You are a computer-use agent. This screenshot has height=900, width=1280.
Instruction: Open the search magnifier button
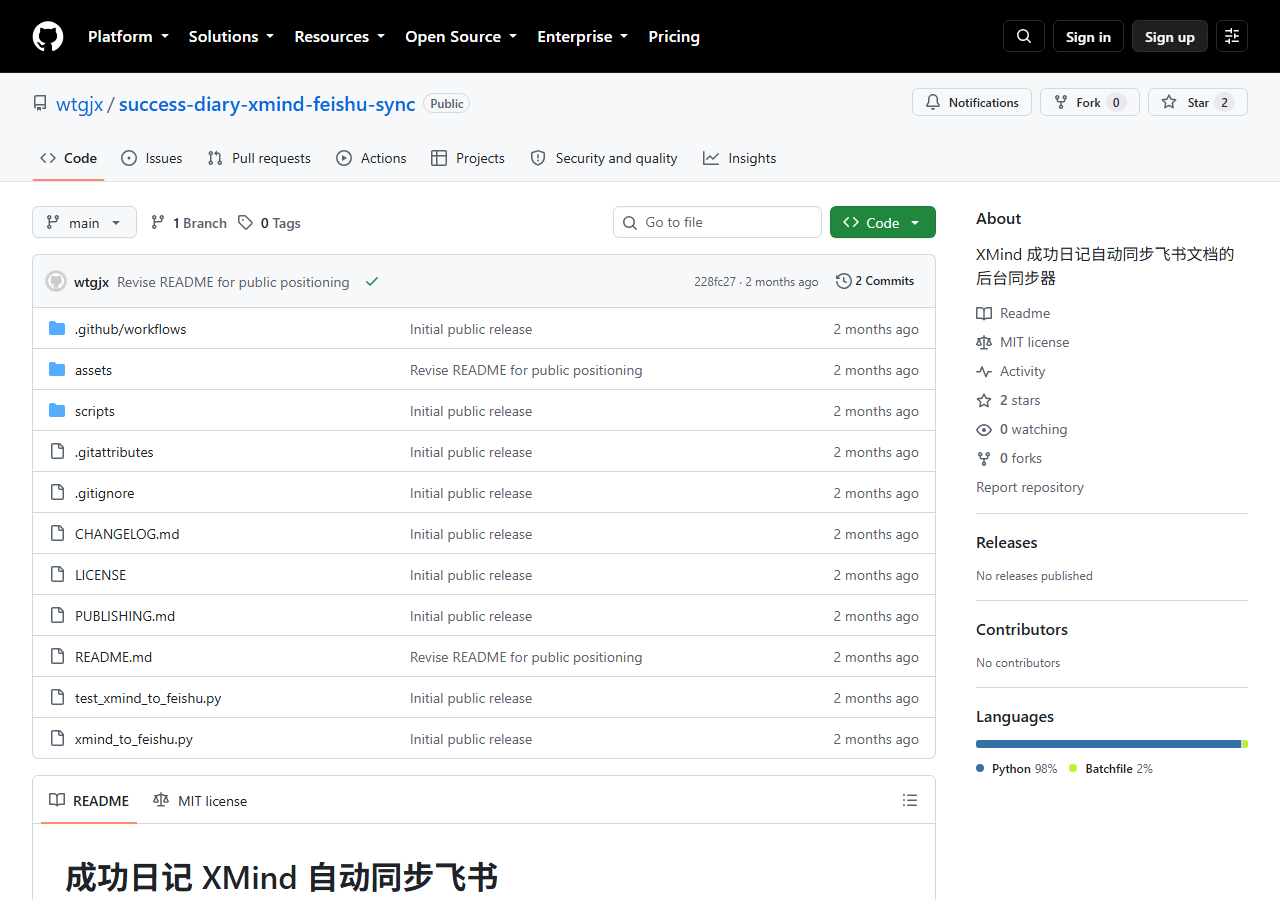[1024, 36]
